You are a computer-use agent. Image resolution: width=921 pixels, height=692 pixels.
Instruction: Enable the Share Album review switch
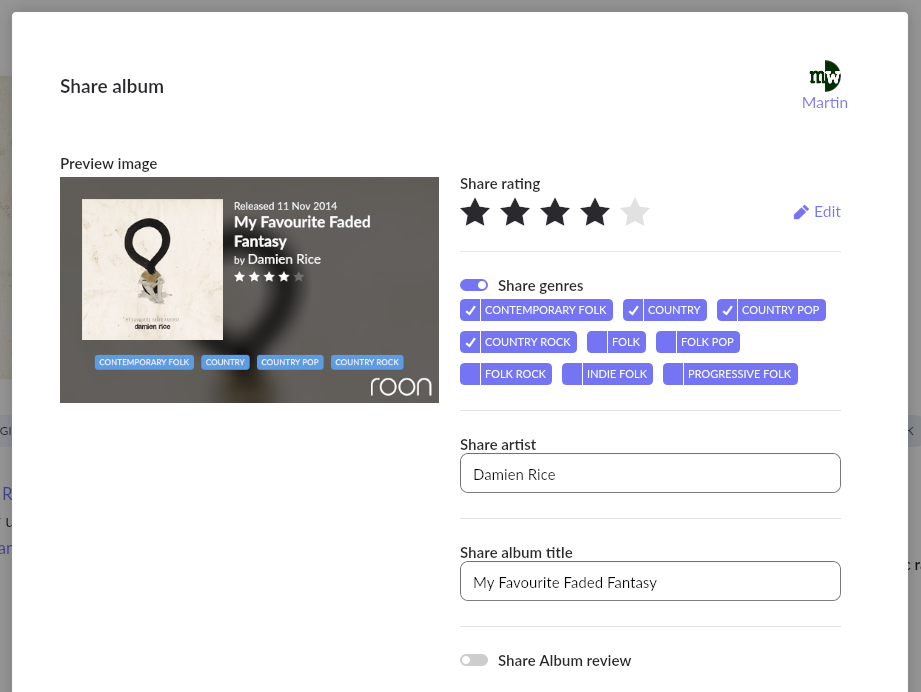pos(474,660)
